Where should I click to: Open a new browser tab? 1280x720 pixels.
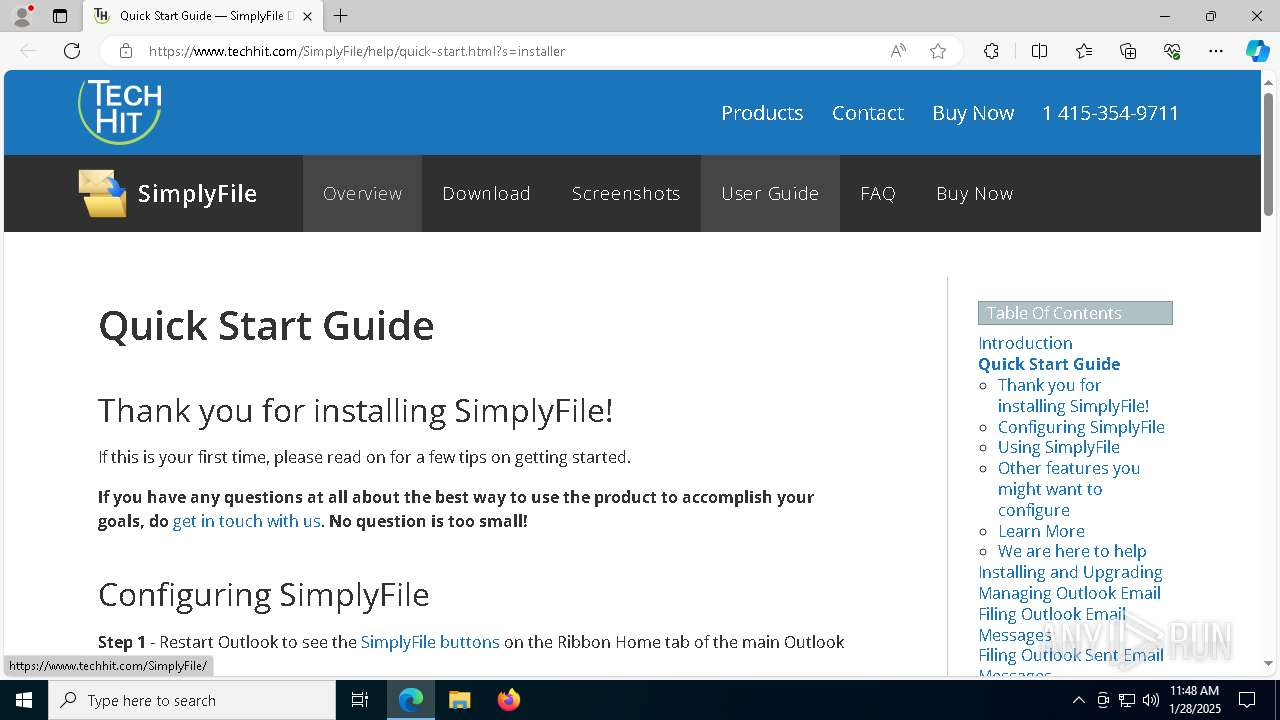341,16
